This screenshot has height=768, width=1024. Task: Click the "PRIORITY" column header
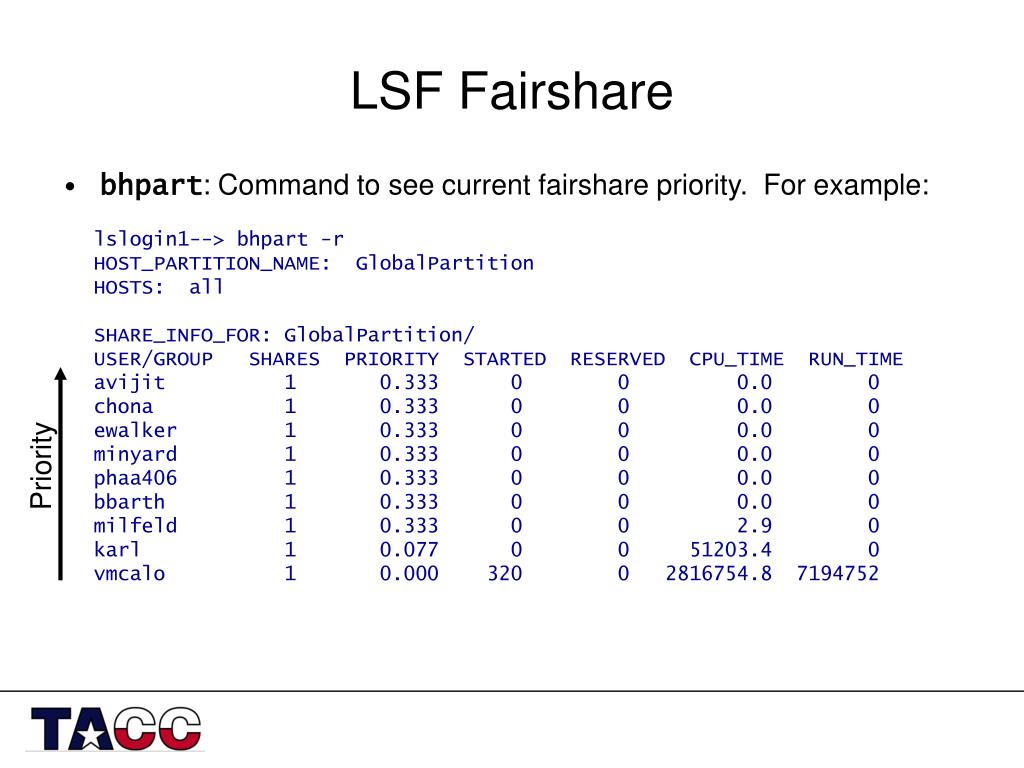pos(391,359)
